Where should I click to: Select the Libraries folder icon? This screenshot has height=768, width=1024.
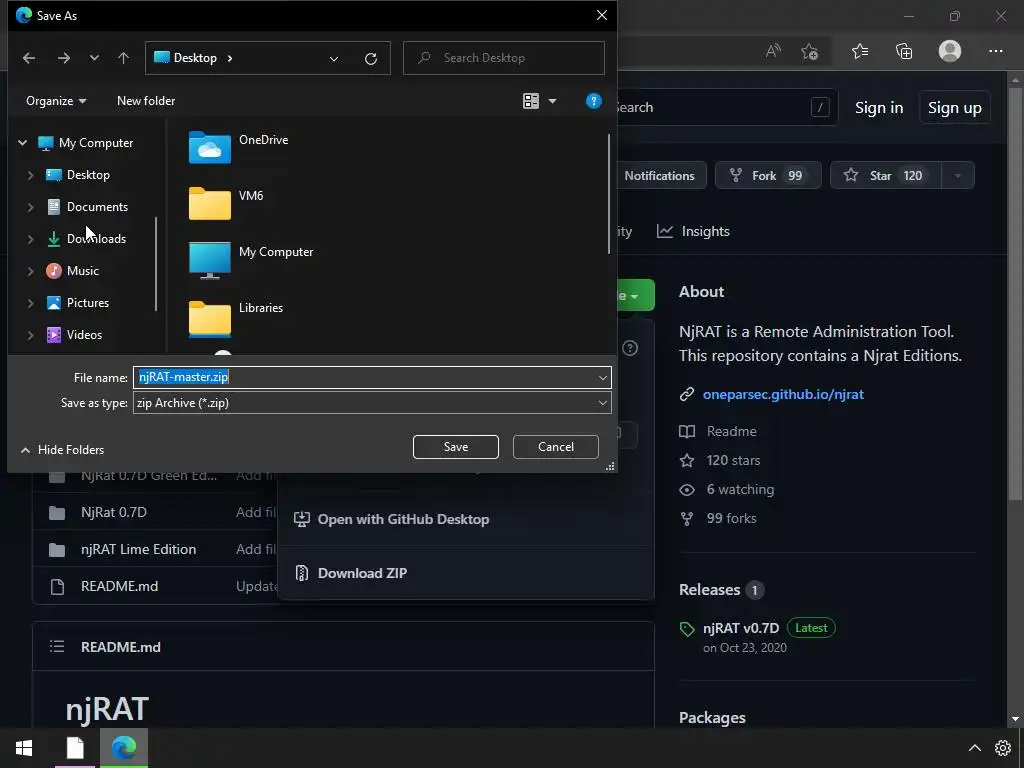210,317
